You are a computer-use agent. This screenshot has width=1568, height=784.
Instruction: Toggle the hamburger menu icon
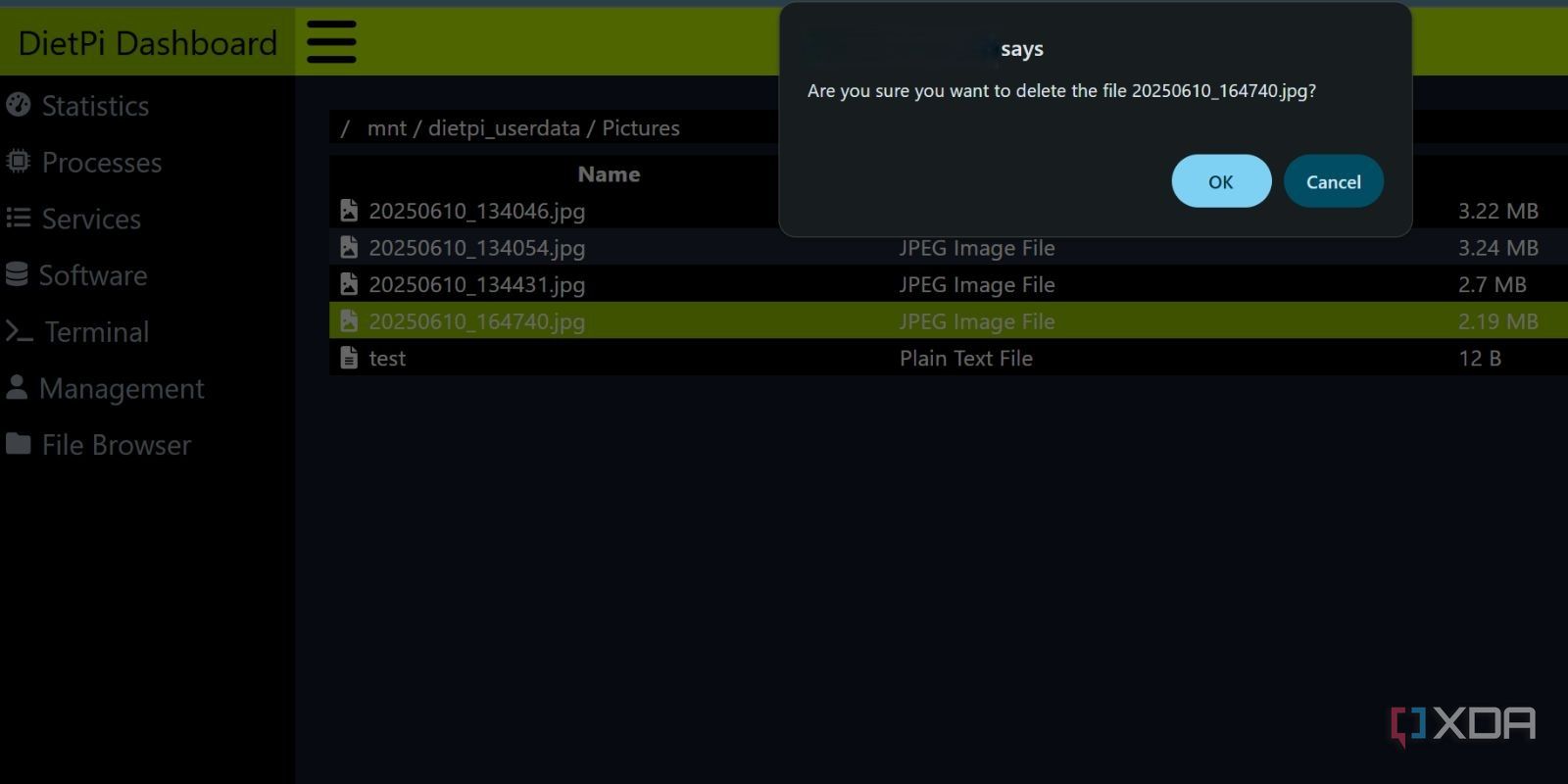point(331,42)
